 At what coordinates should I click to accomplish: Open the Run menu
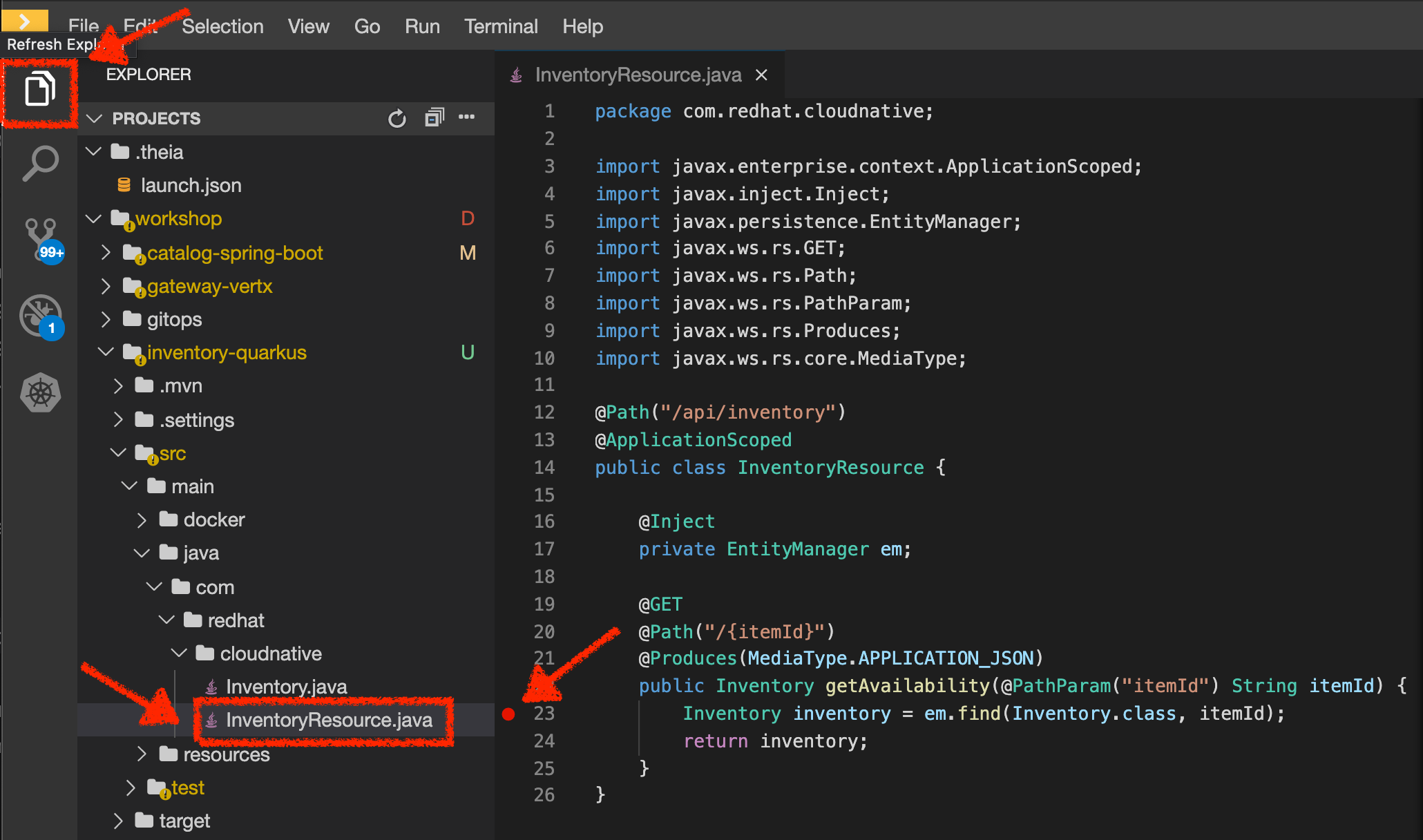click(x=422, y=26)
